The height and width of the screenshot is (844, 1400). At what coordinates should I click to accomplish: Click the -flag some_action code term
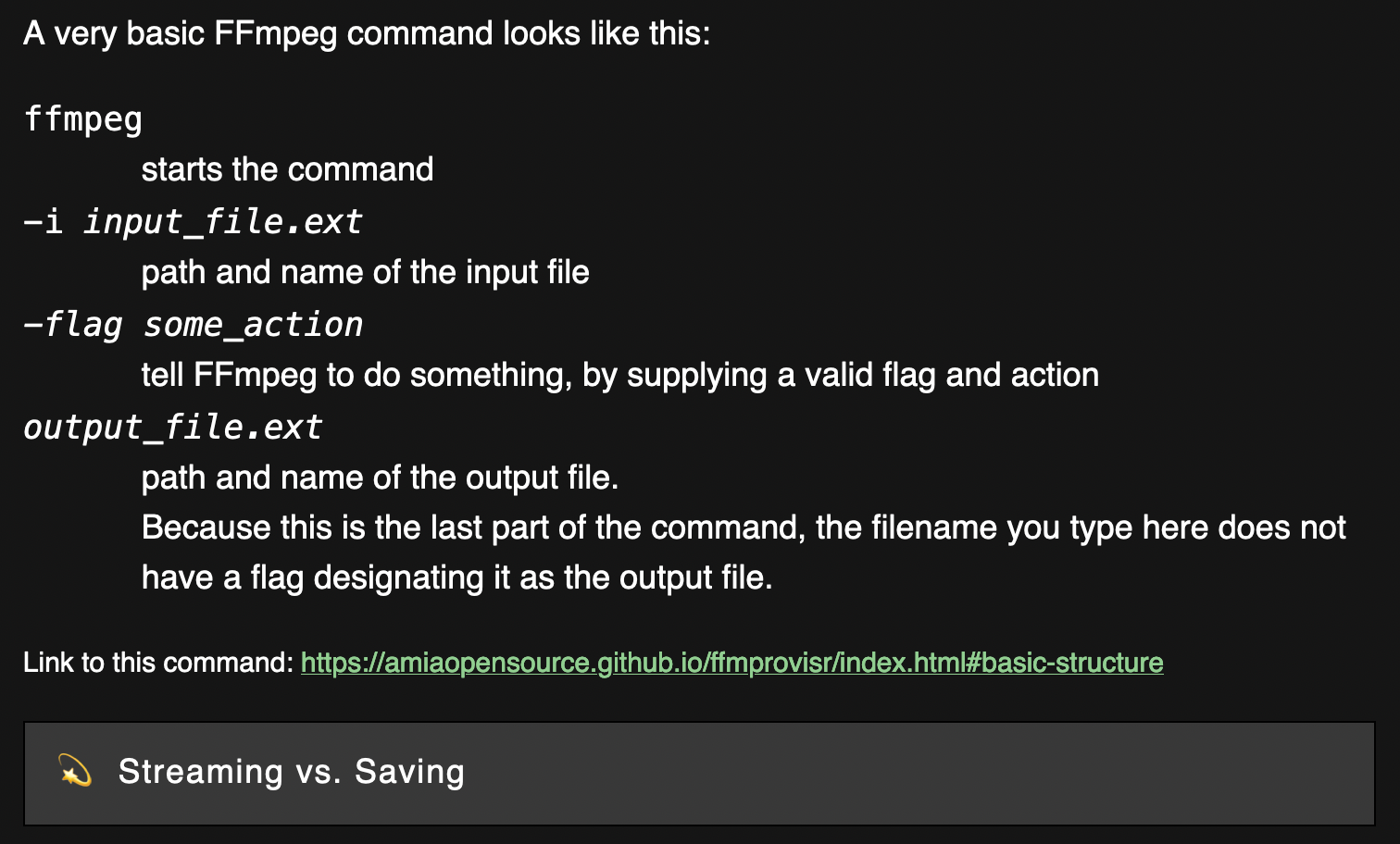click(193, 325)
